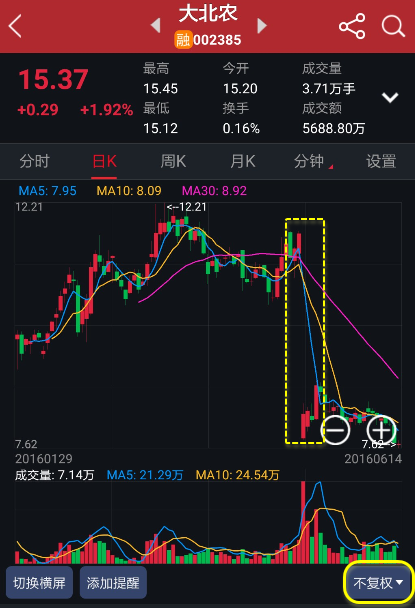Viewport: 415px width, 608px height.
Task: Open the 不复权 adjustment dropdown
Action: [x=378, y=582]
